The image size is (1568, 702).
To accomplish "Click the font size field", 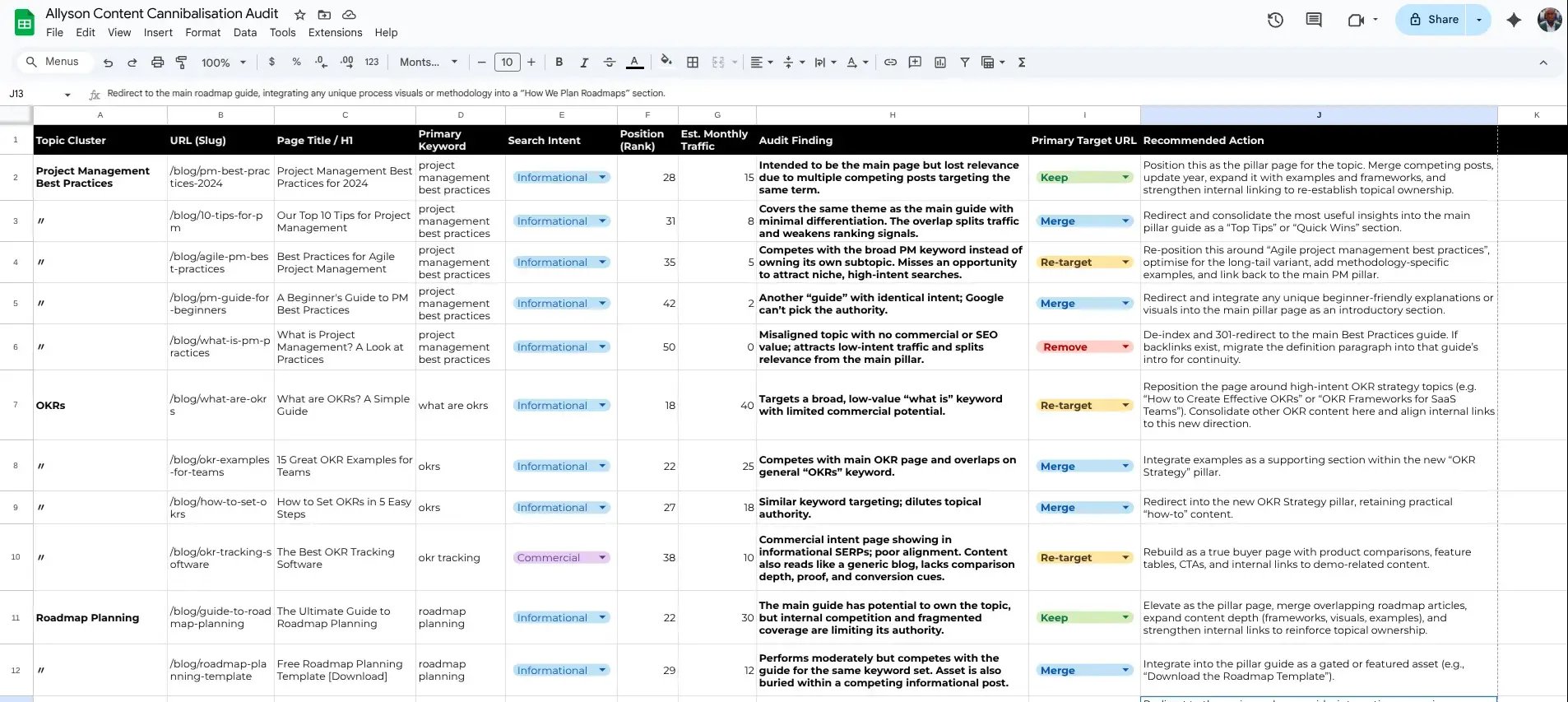I will (507, 63).
